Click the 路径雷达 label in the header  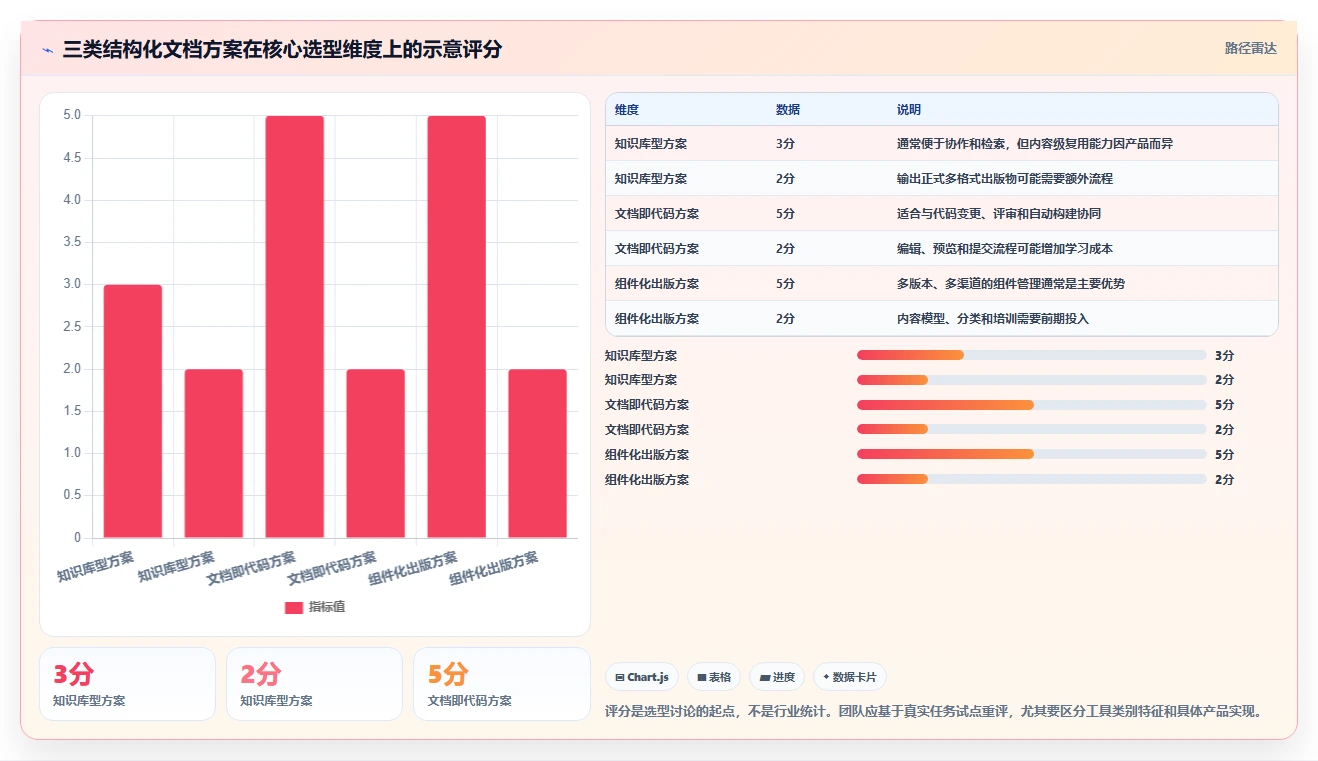(x=1251, y=48)
